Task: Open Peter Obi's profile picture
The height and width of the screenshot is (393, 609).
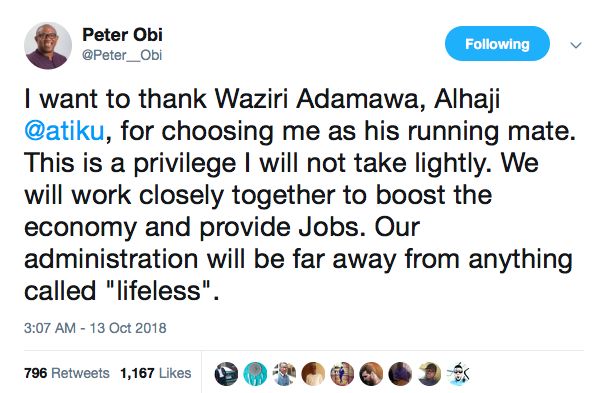Action: [x=48, y=46]
